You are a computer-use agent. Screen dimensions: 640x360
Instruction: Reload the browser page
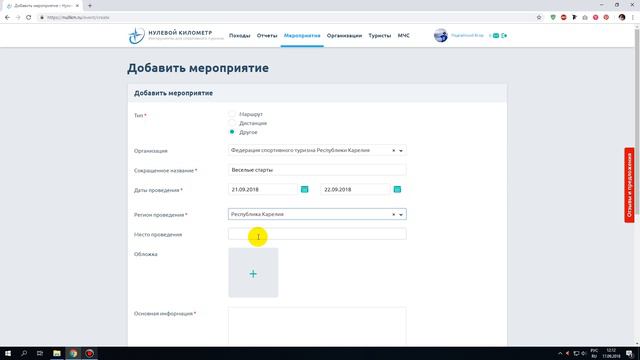pos(29,18)
